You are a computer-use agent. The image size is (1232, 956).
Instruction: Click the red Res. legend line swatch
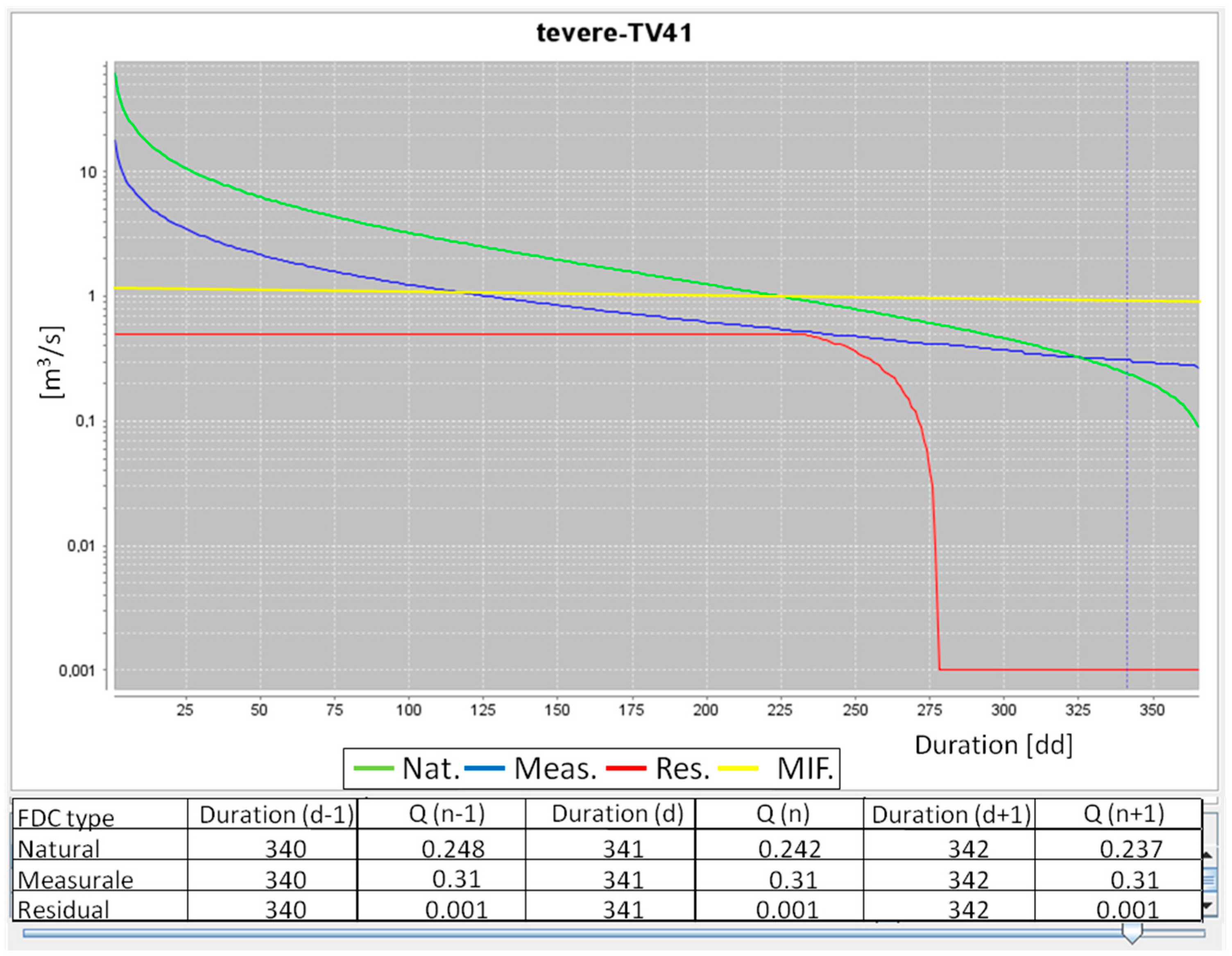pyautogui.click(x=626, y=768)
